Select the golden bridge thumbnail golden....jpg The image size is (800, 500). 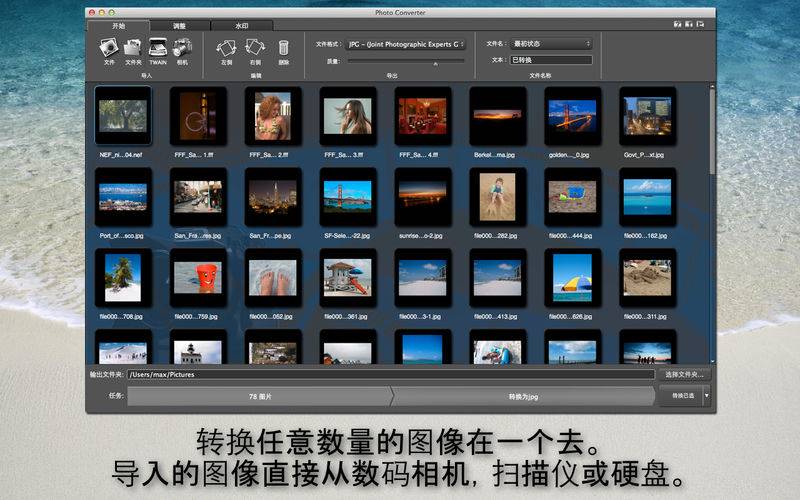point(572,116)
